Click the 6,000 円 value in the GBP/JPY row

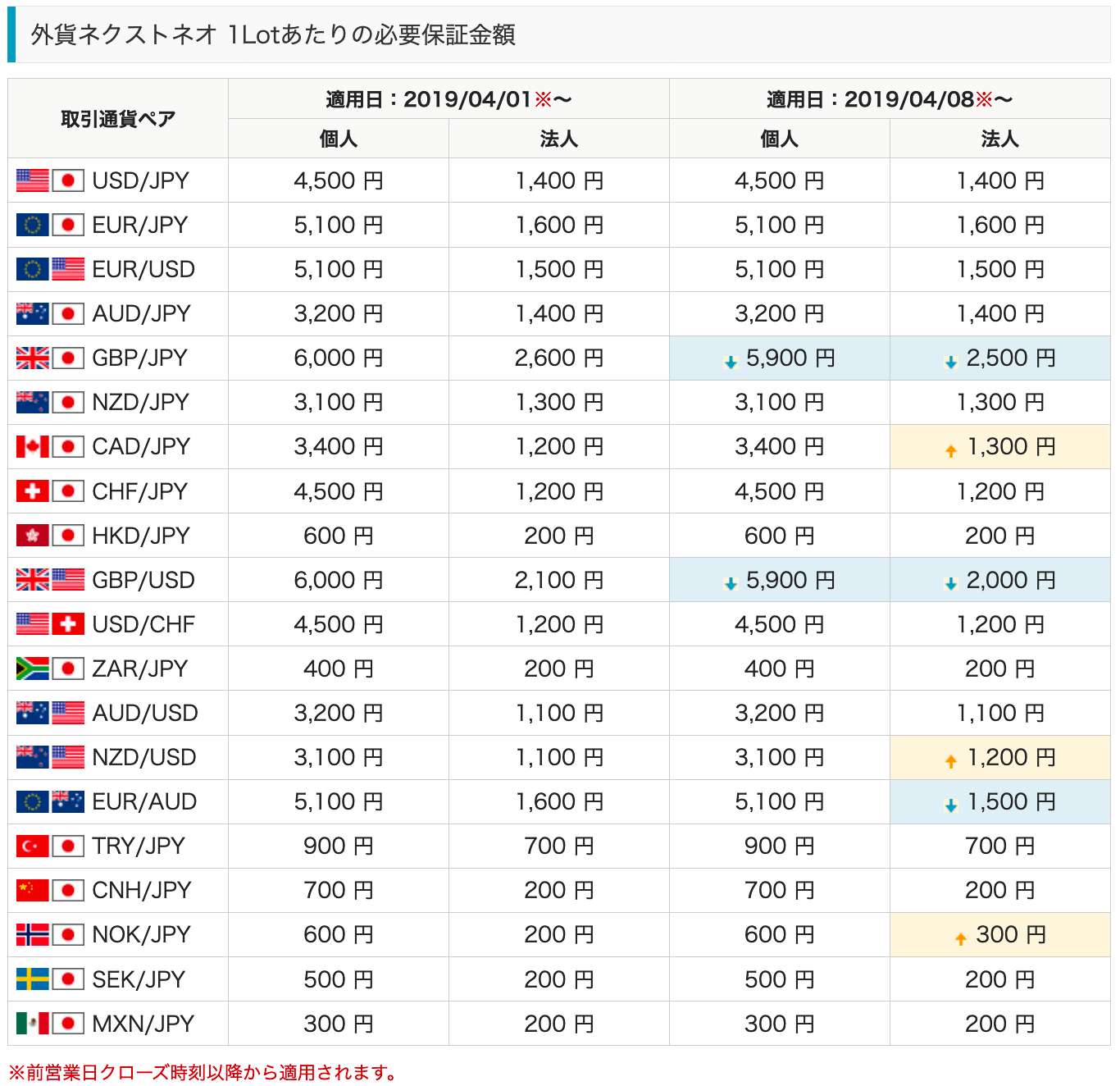pos(339,358)
